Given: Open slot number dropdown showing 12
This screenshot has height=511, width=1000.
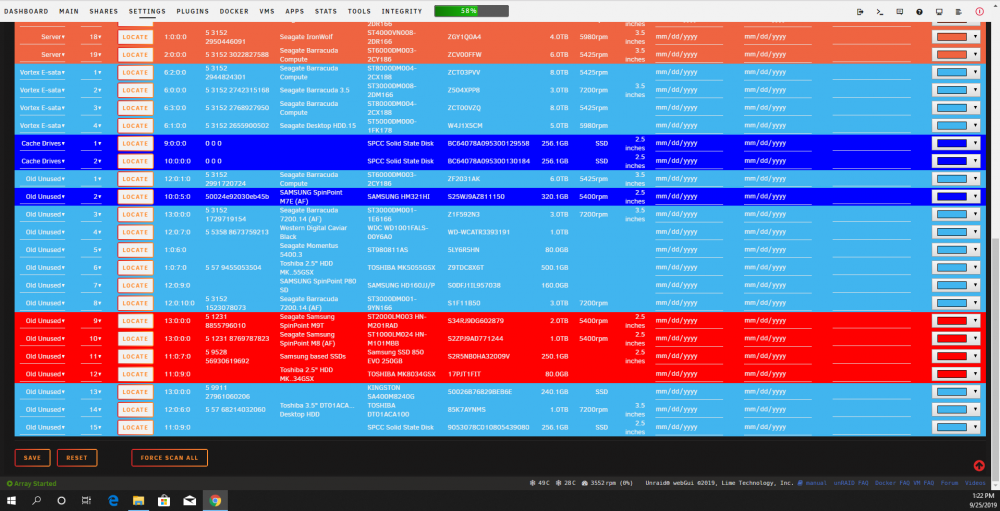Looking at the screenshot, I should tap(91, 374).
